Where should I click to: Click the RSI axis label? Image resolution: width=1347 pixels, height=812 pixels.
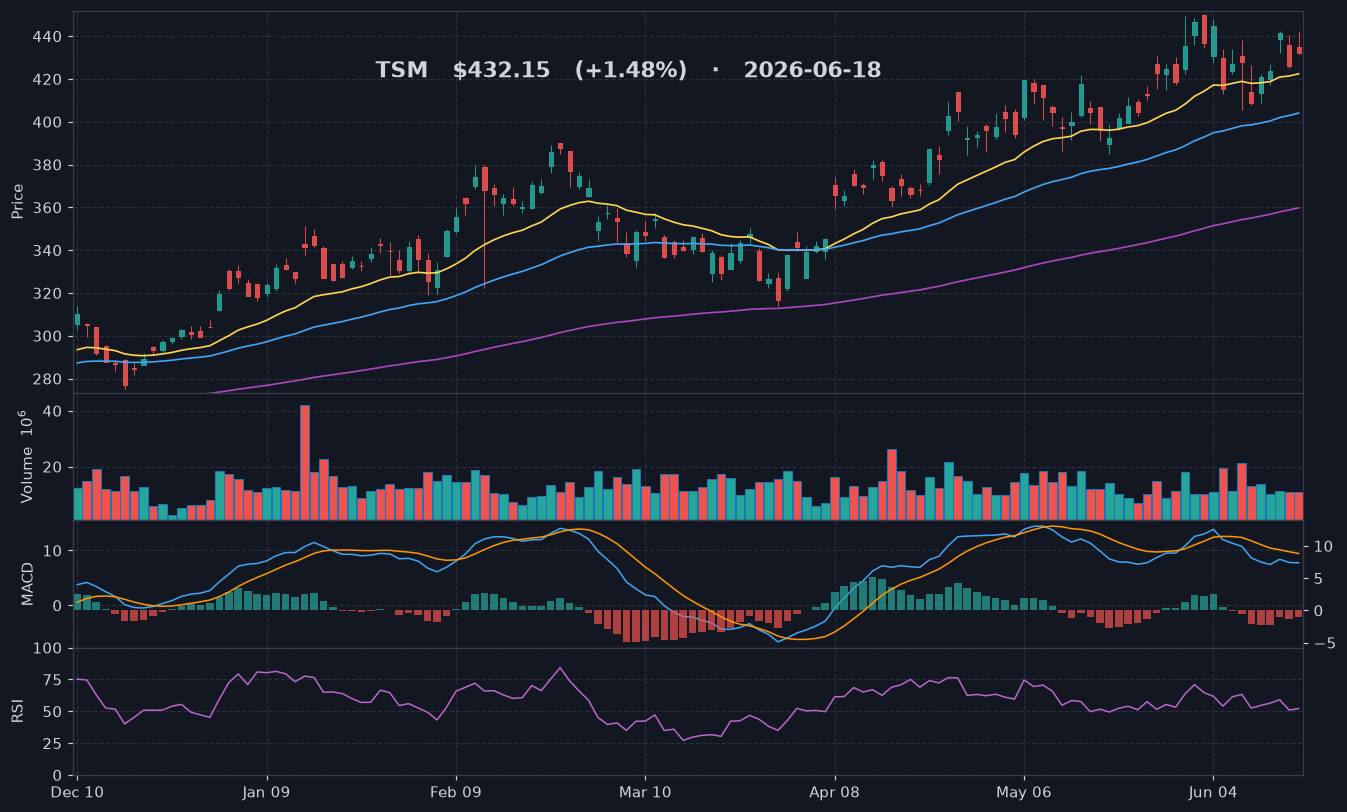tap(17, 711)
